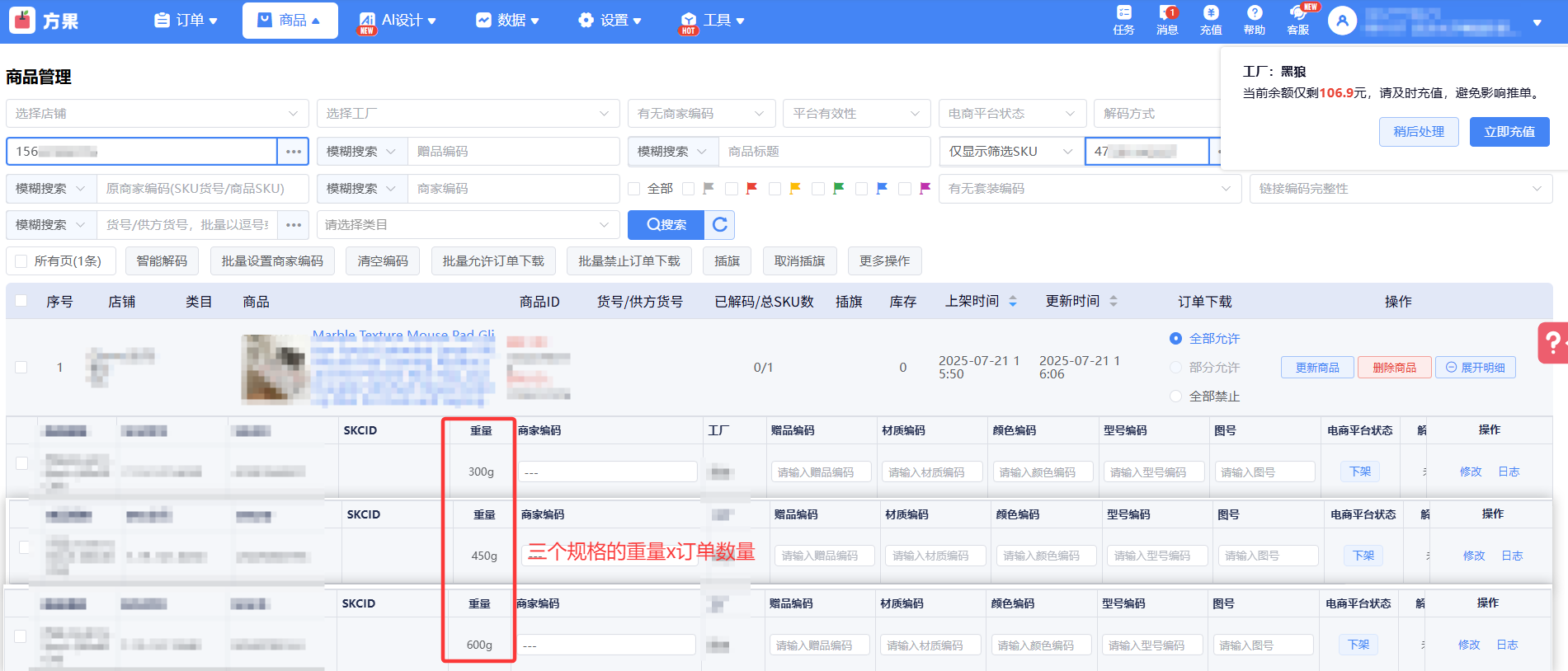
Task: Expand the 请选择类目 category dropdown
Action: pyautogui.click(x=468, y=225)
